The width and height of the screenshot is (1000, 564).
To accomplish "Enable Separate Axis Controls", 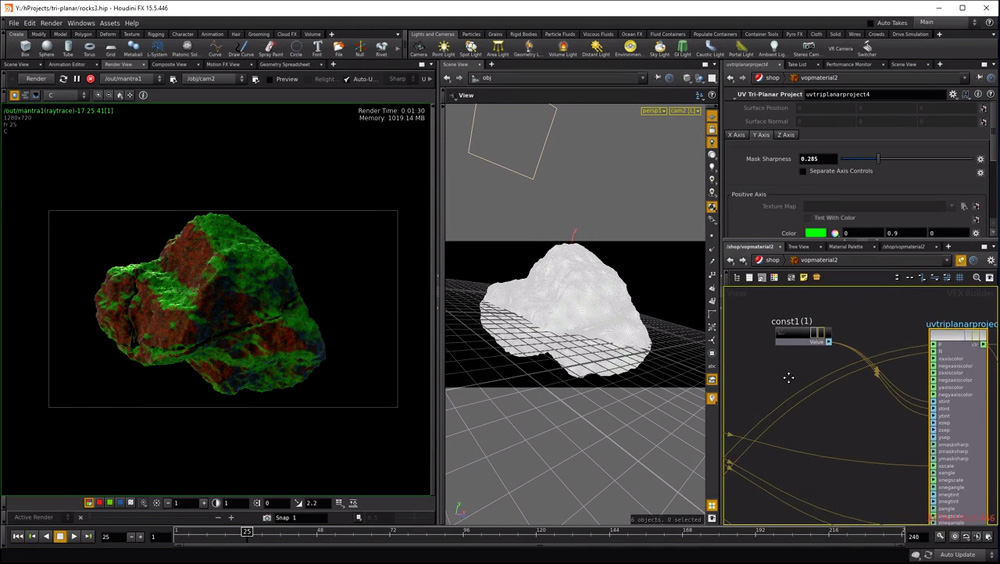I will 803,171.
